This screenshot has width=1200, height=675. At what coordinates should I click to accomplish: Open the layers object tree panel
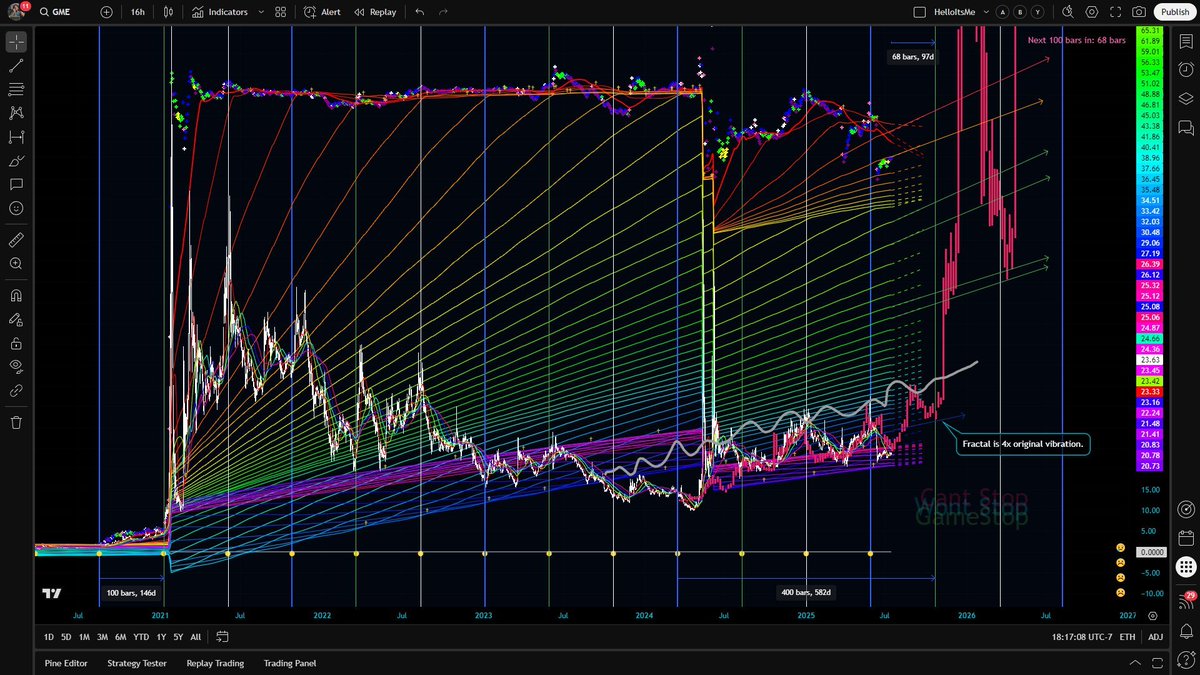coord(1186,99)
